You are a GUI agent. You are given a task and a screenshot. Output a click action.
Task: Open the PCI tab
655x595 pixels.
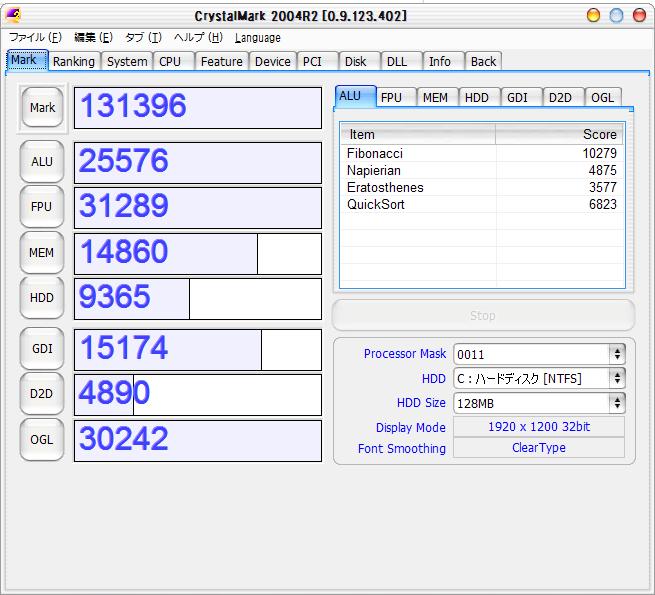(x=317, y=61)
